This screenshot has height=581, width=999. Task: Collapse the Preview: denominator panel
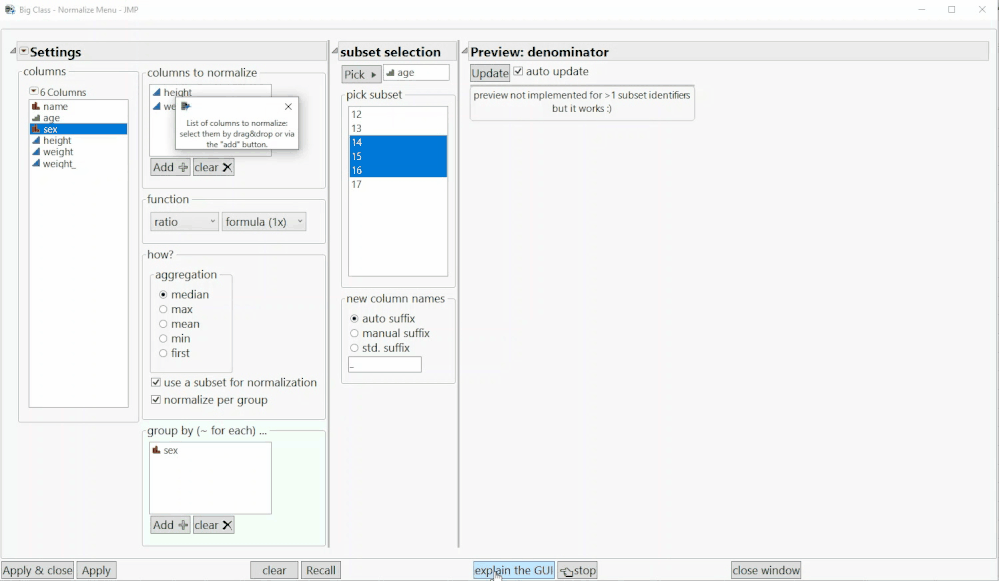point(464,51)
